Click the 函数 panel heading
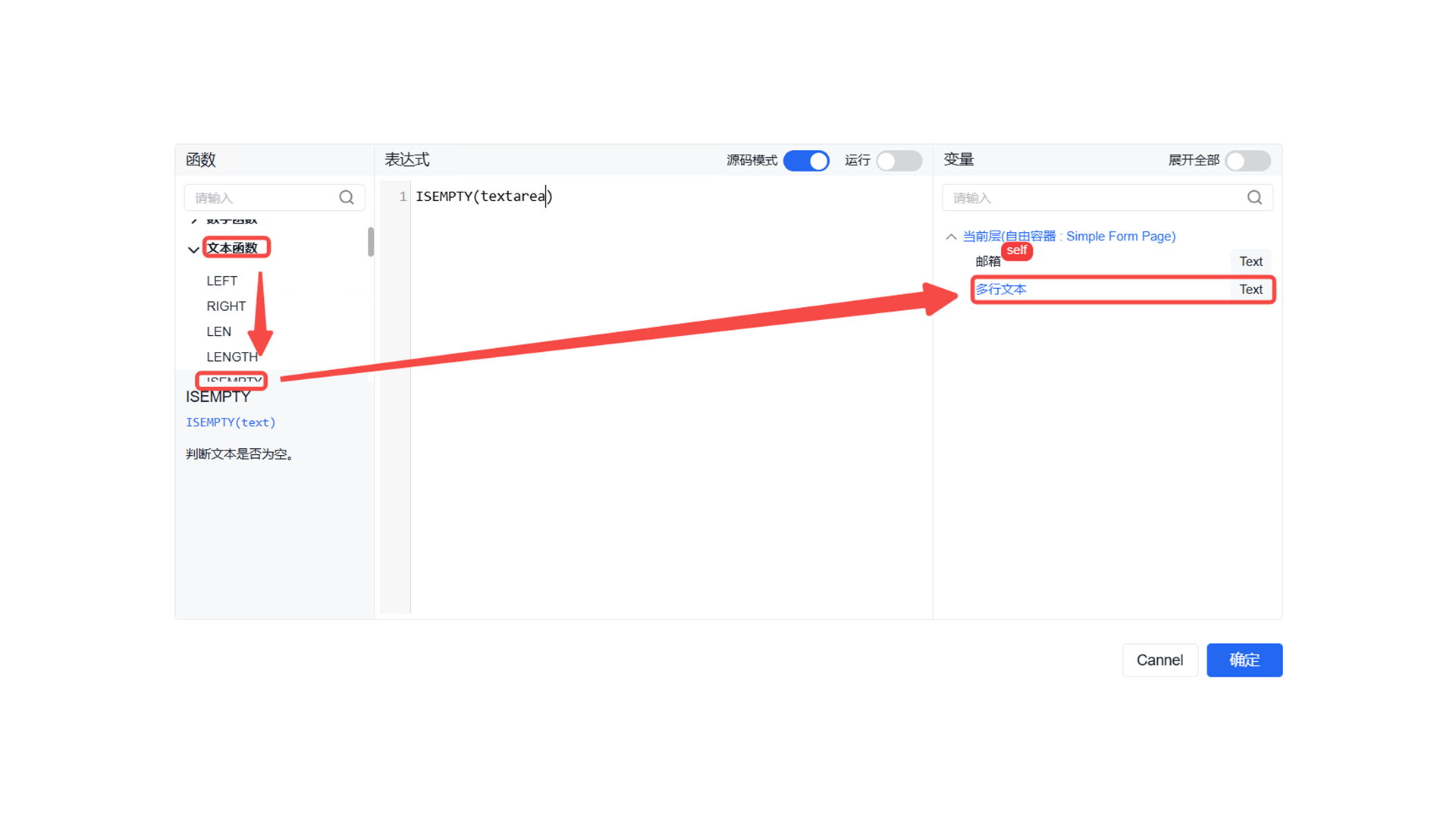The height and width of the screenshot is (819, 1456). point(200,159)
